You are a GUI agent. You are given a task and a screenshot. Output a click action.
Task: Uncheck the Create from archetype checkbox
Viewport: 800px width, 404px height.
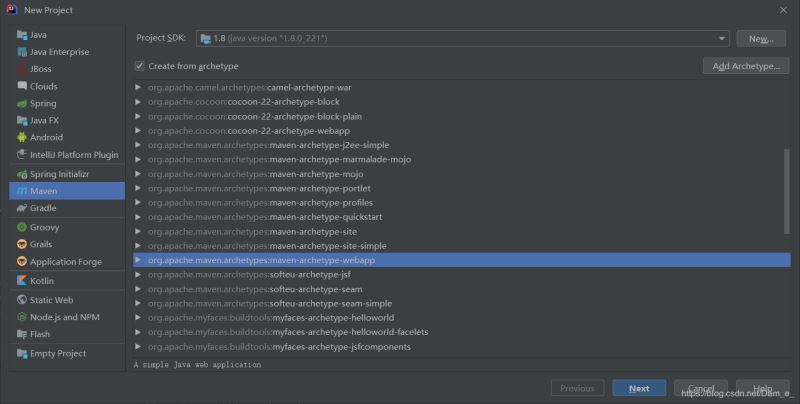[140, 66]
